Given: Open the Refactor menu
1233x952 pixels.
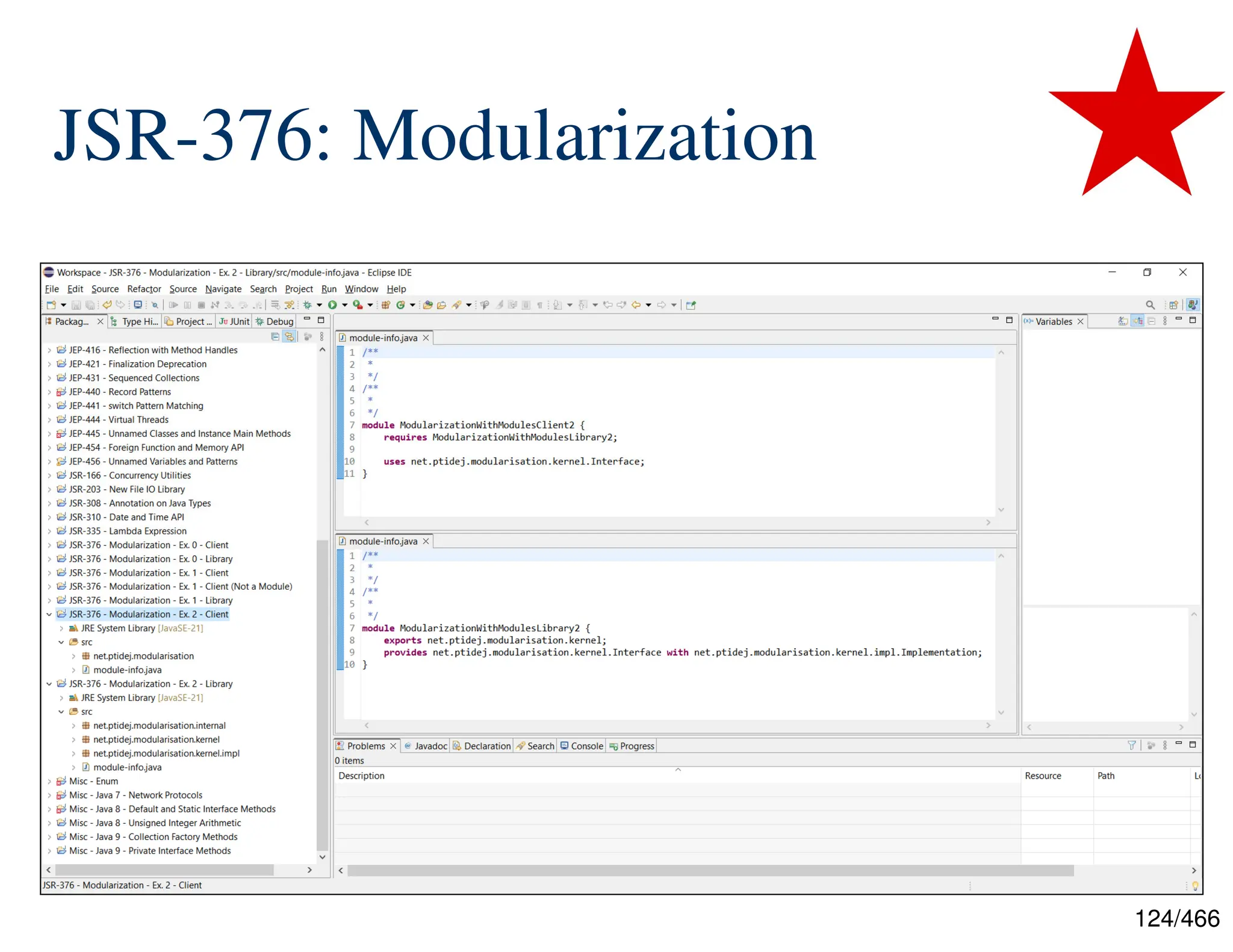Looking at the screenshot, I should pyautogui.click(x=144, y=289).
